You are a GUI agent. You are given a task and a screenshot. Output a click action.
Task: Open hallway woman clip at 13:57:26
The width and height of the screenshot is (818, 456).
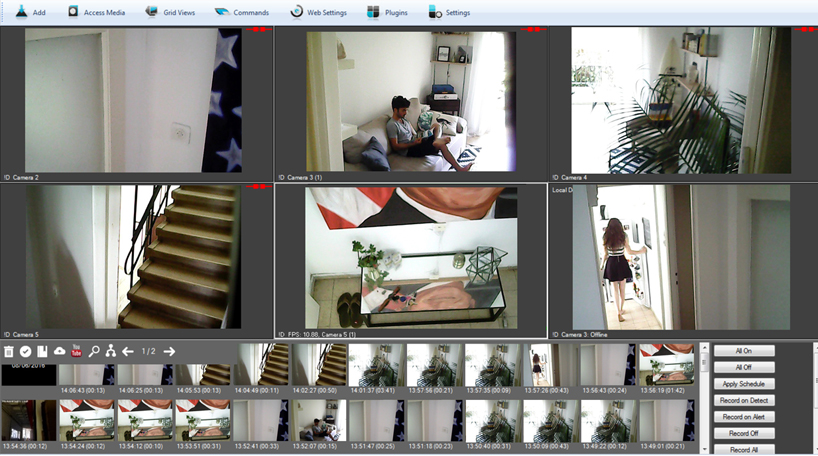coord(550,365)
